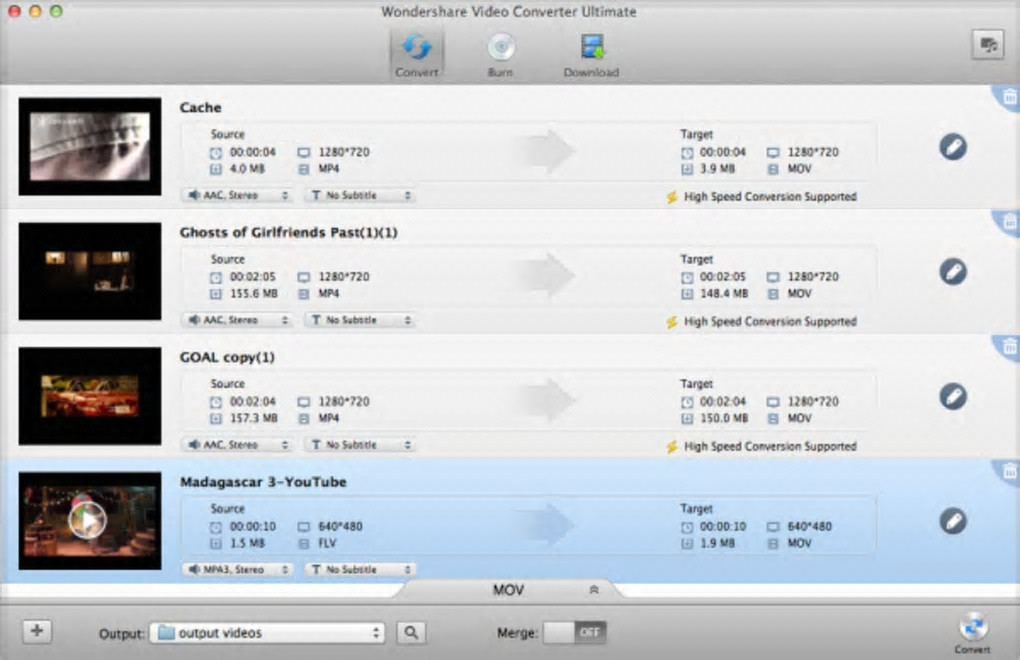Remove the GOAL copy(1) item
This screenshot has width=1020, height=660.
1009,347
